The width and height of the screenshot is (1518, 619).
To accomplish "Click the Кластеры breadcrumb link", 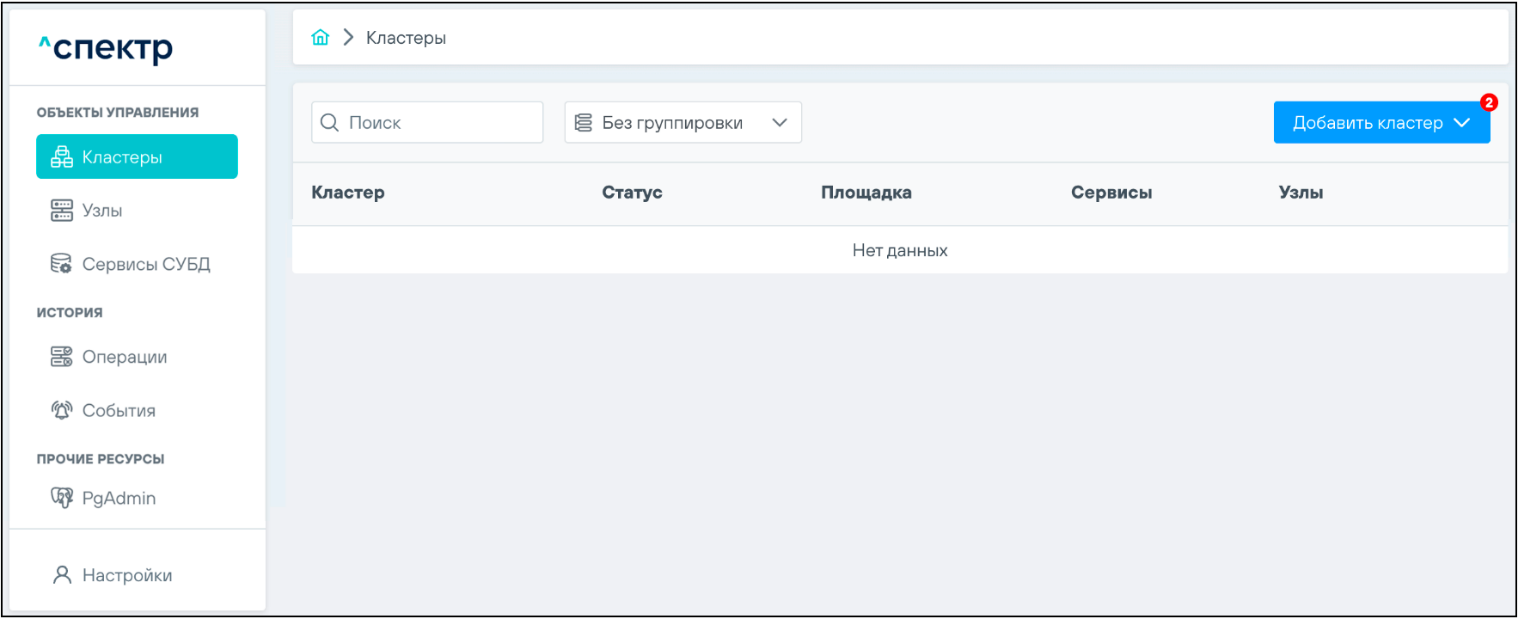I will [x=406, y=38].
